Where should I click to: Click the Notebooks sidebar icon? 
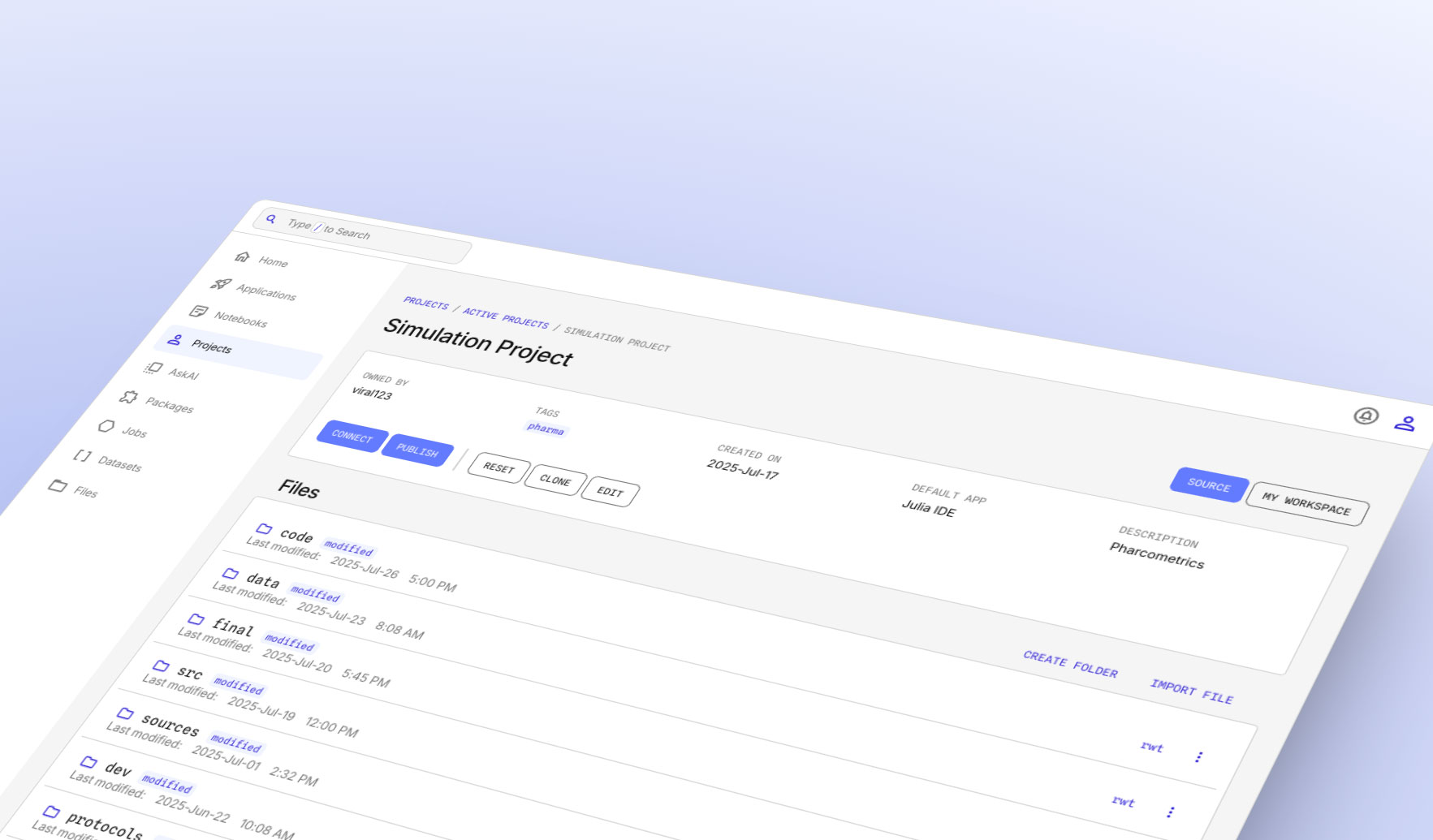tap(198, 312)
